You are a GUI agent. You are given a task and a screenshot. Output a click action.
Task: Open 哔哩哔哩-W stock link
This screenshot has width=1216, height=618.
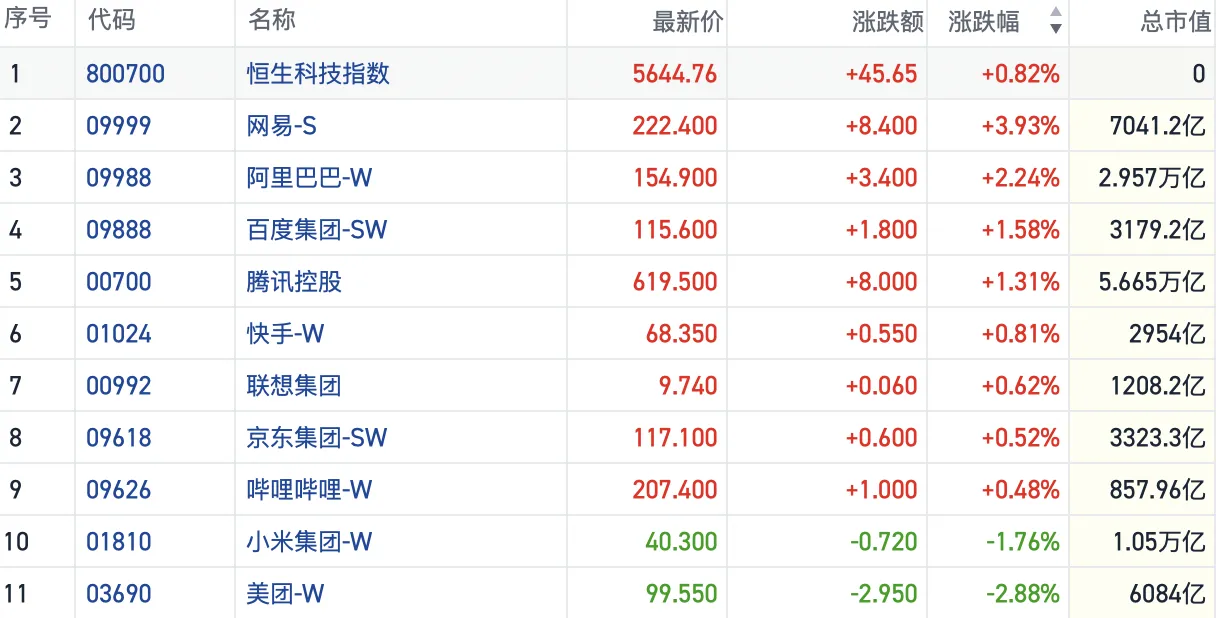click(309, 490)
